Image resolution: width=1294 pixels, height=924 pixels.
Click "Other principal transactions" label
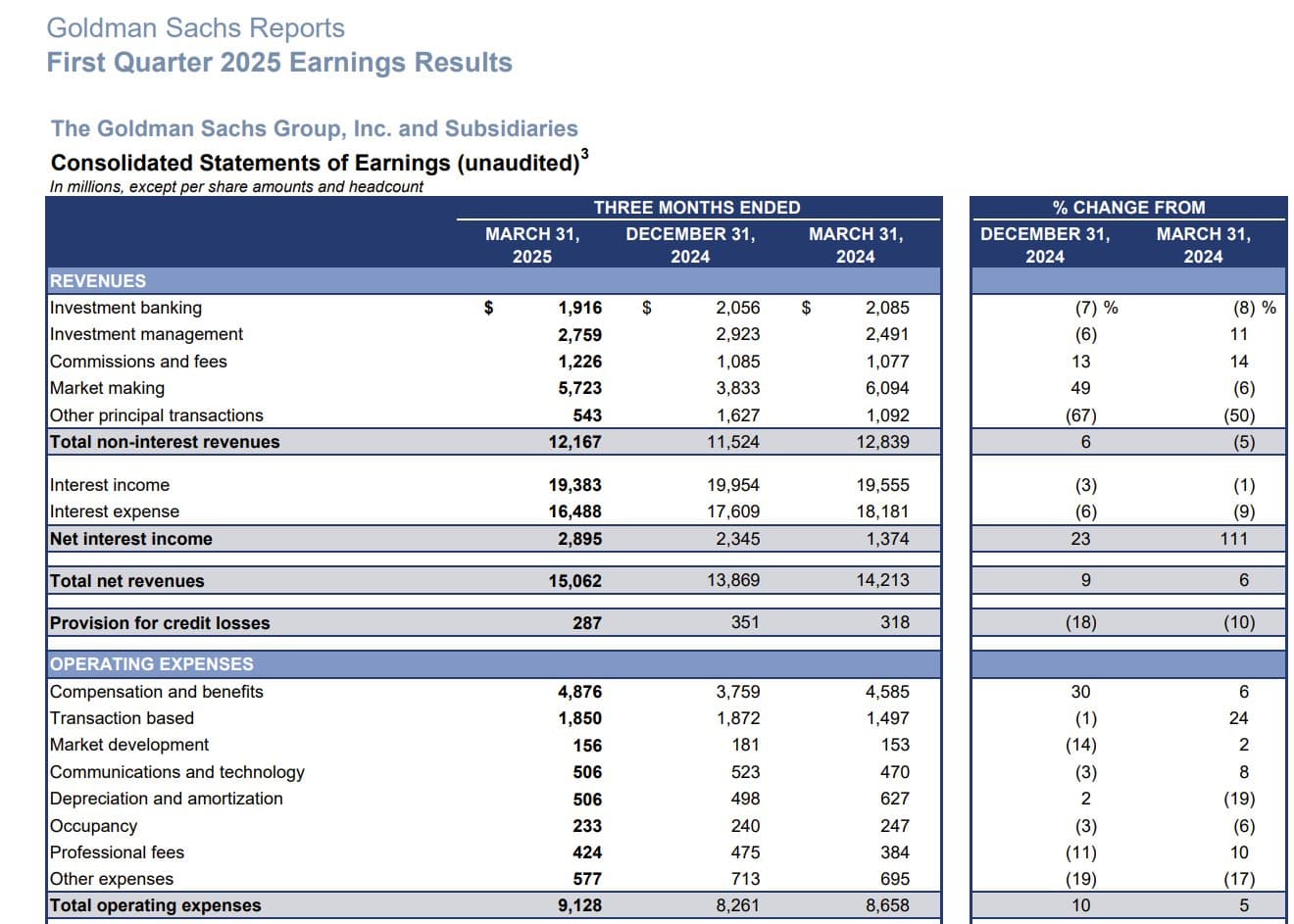157,415
